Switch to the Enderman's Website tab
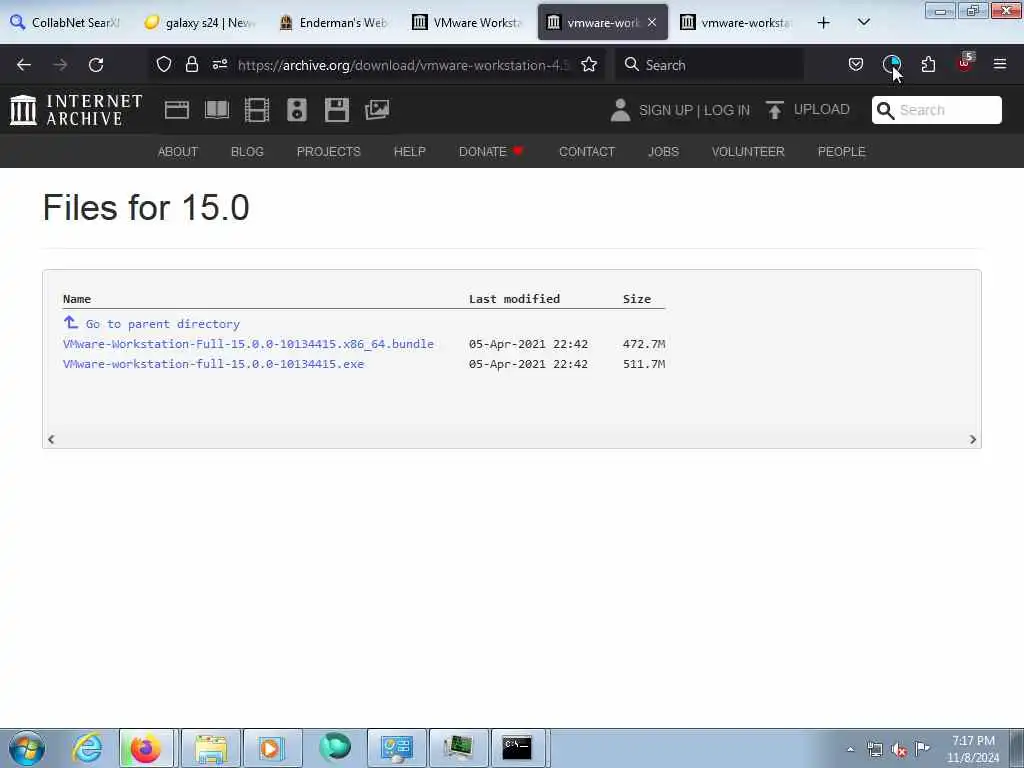 334,23
